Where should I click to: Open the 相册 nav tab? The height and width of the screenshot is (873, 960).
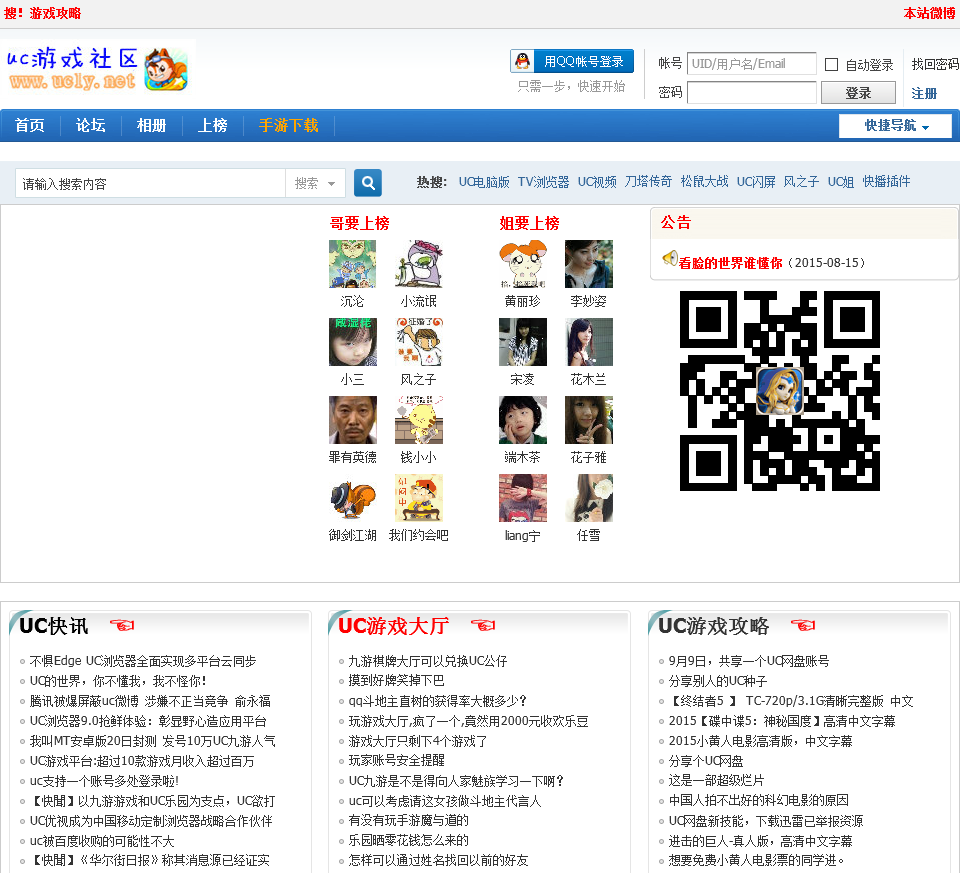(x=151, y=126)
